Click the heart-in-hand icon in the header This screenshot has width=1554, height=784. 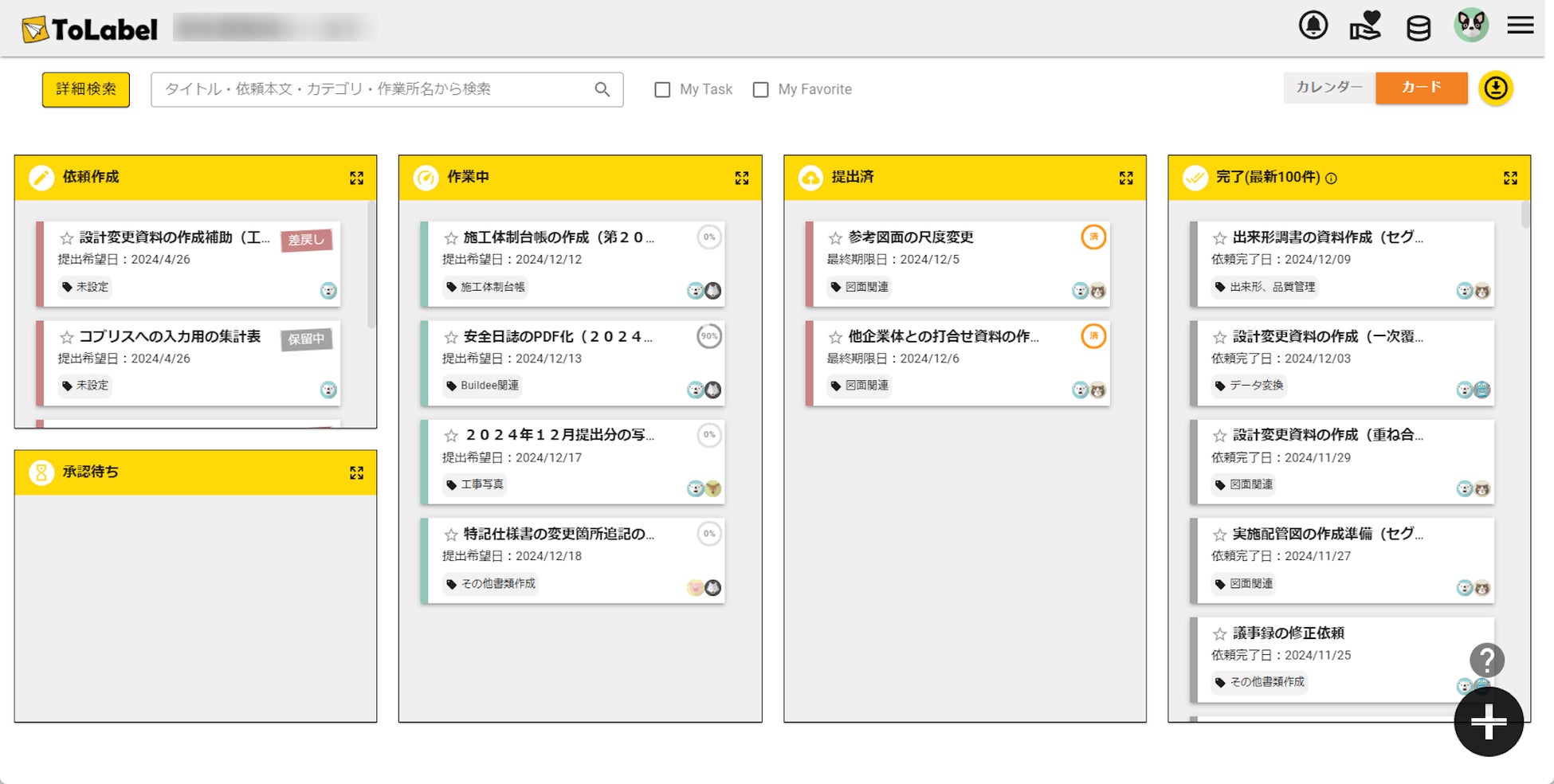[1365, 25]
